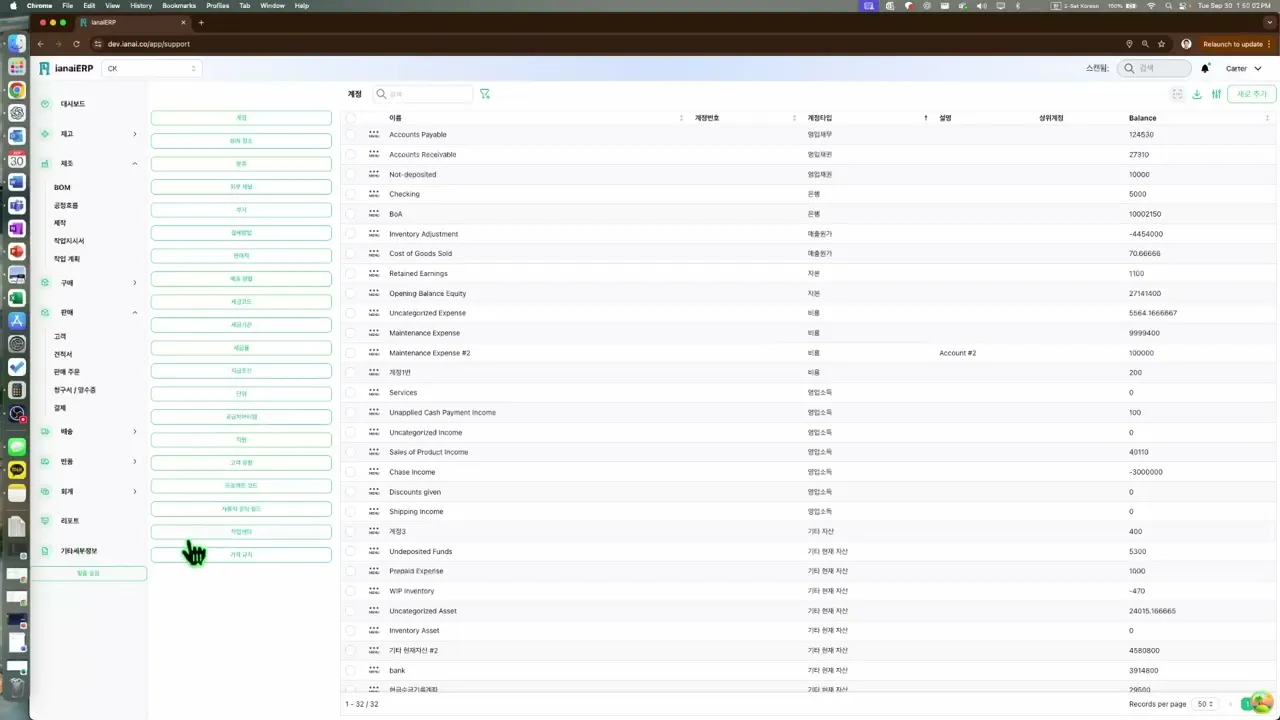Viewport: 1280px width, 720px height.
Task: Open Chrome History menu
Action: (x=141, y=5)
